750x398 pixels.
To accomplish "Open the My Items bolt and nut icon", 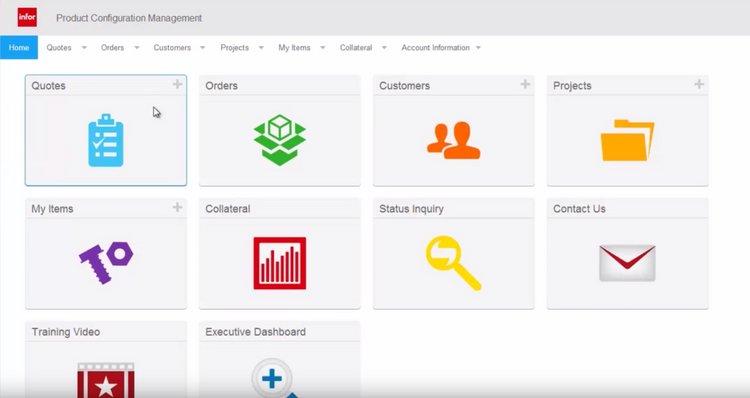I will point(106,263).
